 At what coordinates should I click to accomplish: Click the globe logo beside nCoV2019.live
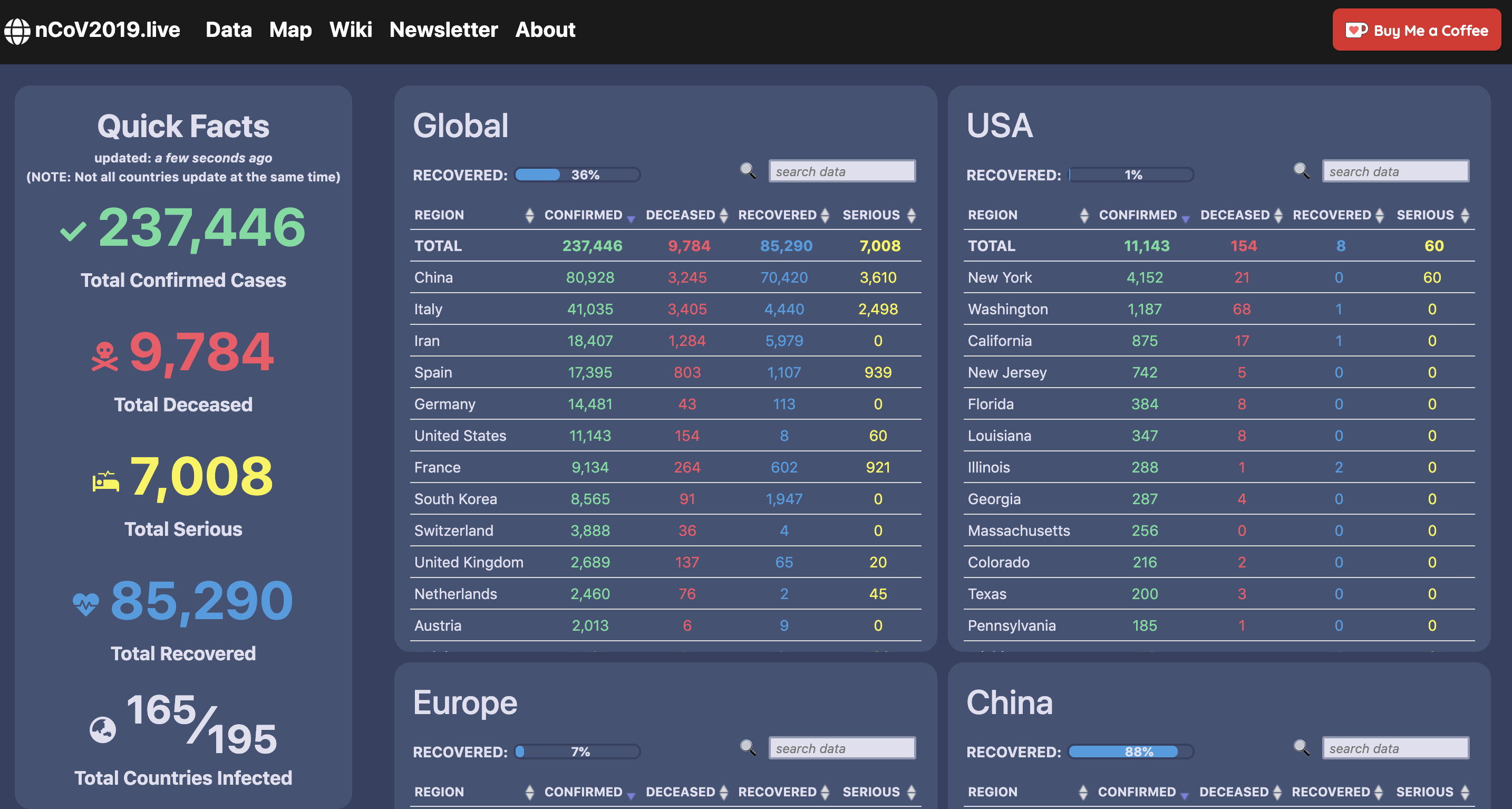pos(17,31)
